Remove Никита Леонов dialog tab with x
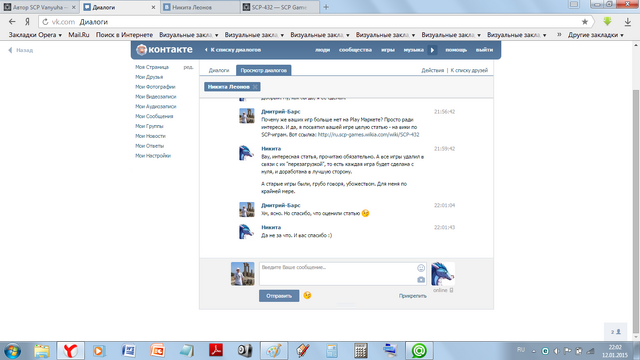 pos(255,87)
